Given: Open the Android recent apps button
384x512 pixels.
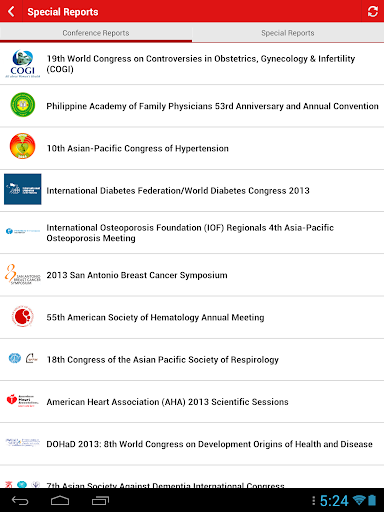Looking at the screenshot, I should [x=100, y=500].
